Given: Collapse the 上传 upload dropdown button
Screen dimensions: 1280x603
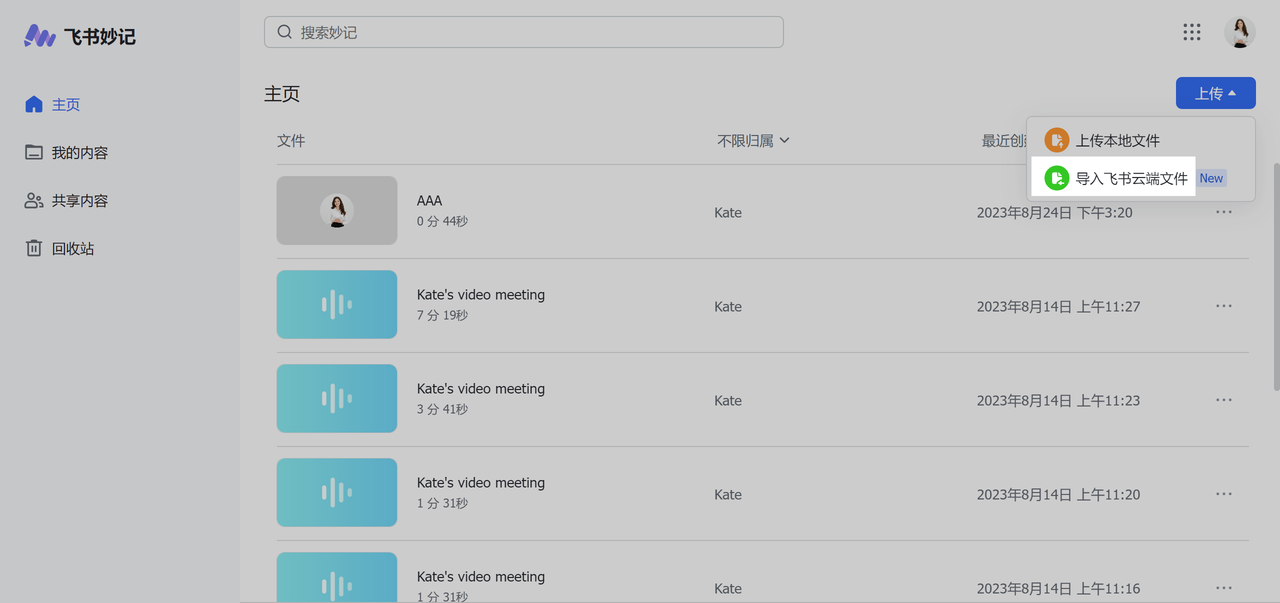Looking at the screenshot, I should [x=1216, y=93].
